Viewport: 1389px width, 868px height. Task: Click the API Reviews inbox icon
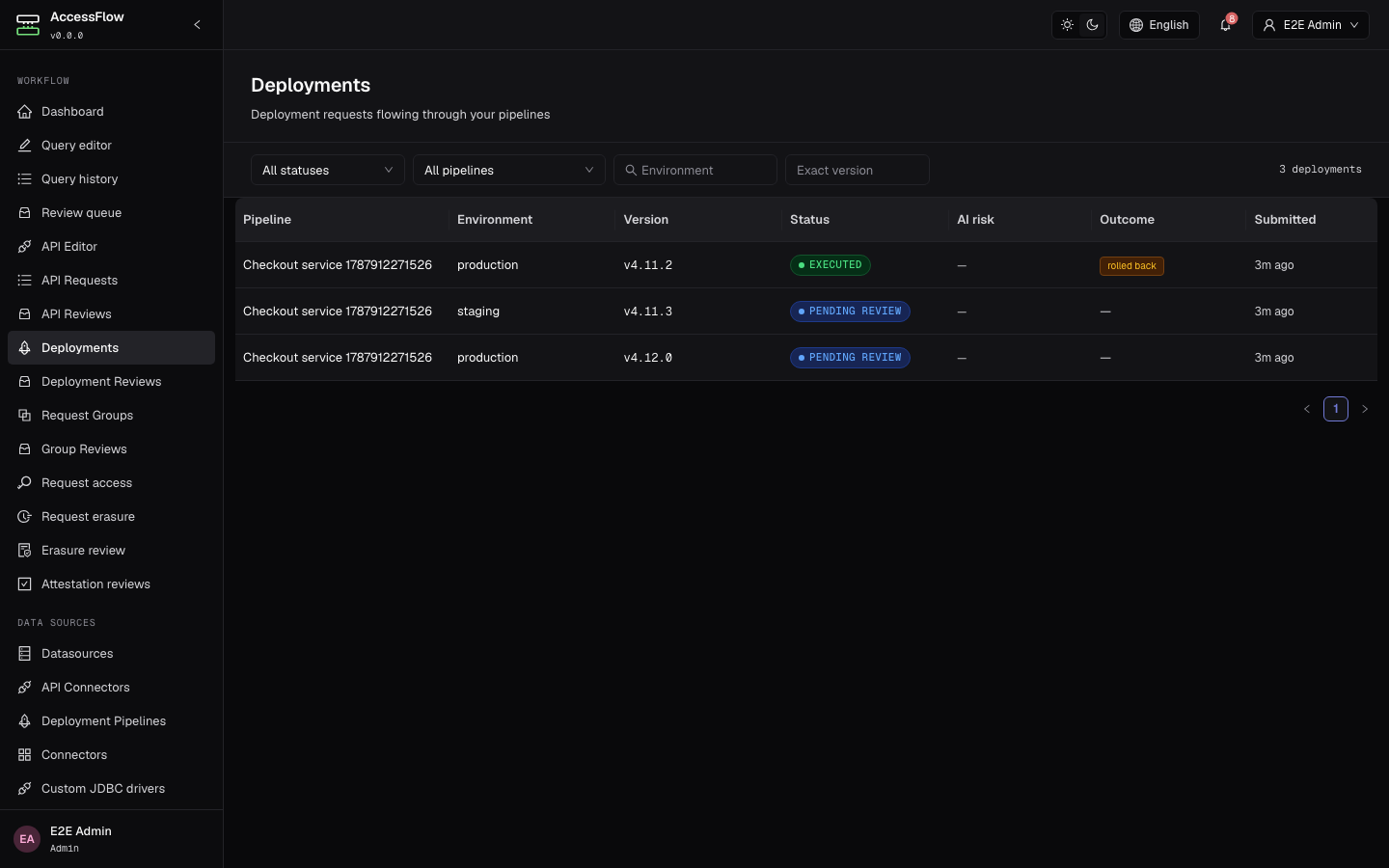coord(25,314)
